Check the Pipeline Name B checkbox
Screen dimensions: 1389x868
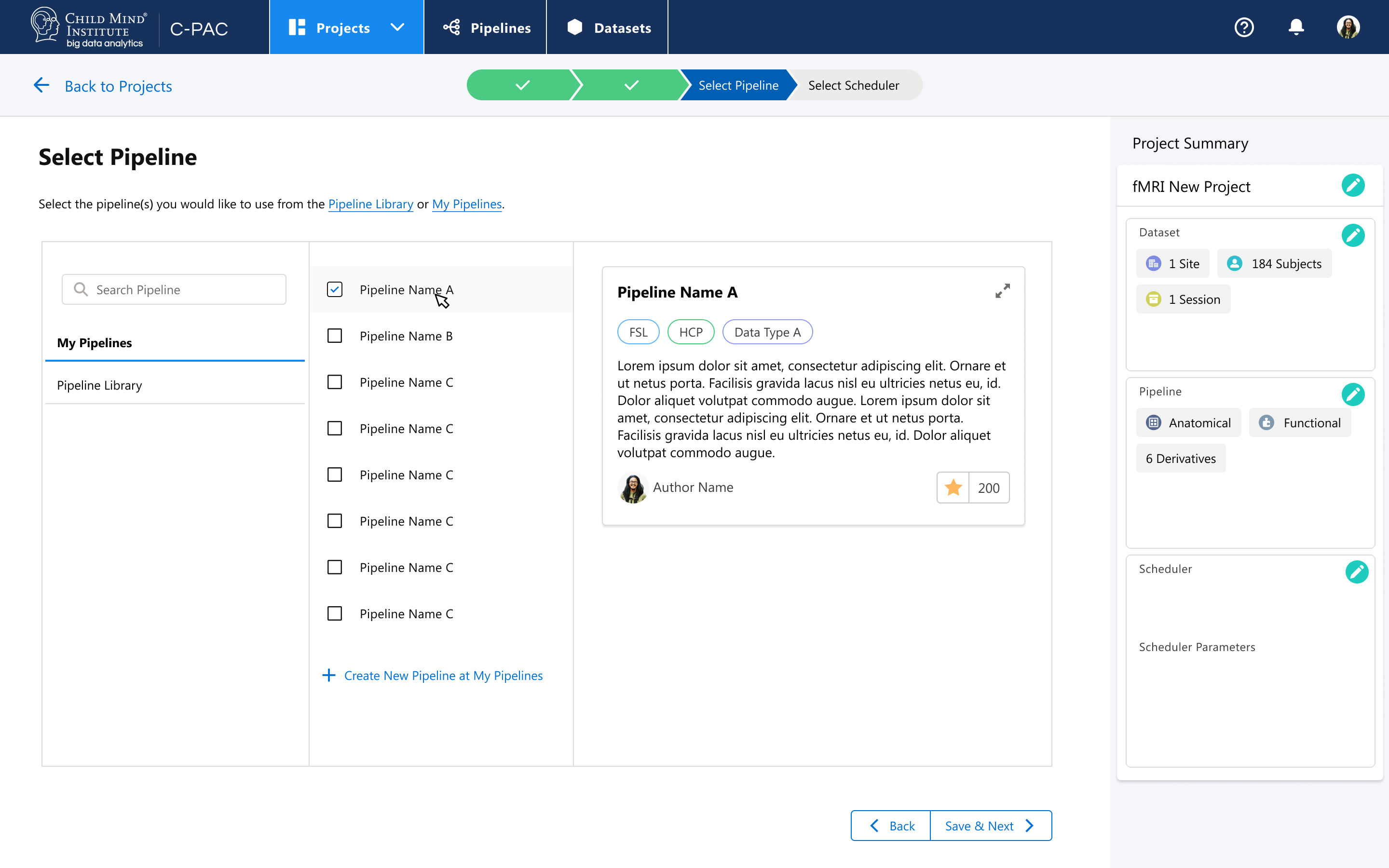pyautogui.click(x=335, y=336)
